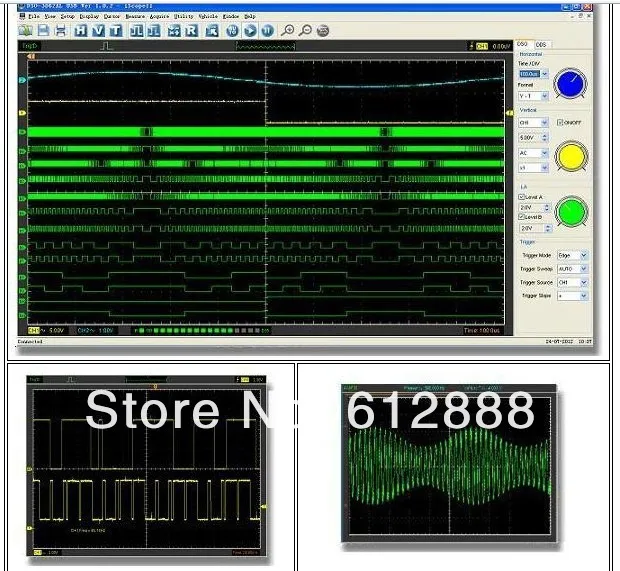Open the Help menu
This screenshot has width=620, height=571.
[250, 16]
